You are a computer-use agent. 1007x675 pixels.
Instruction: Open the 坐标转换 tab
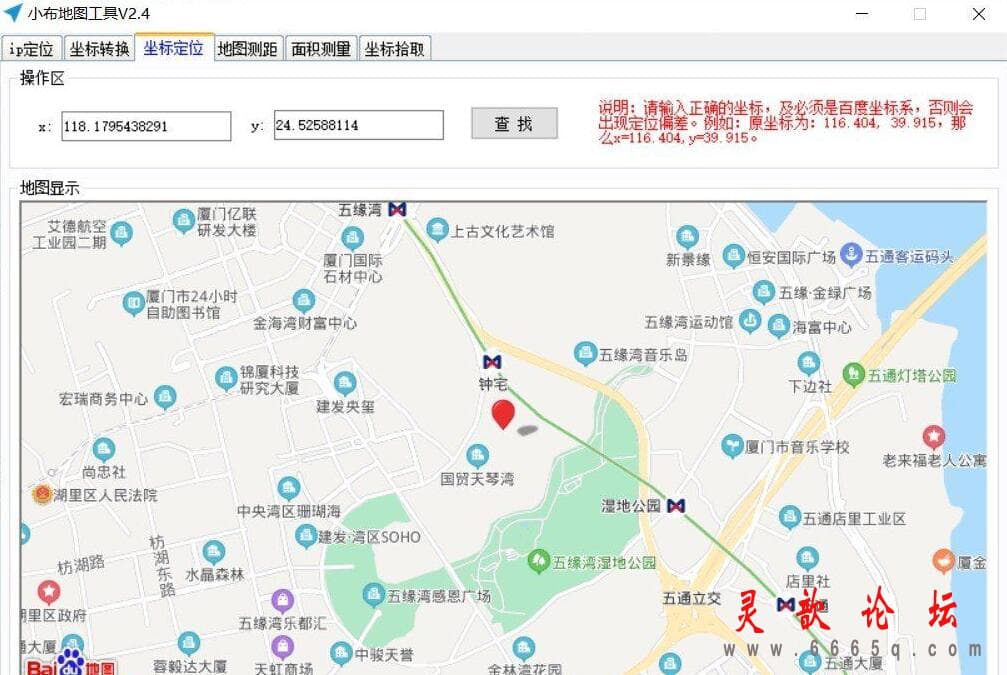99,49
